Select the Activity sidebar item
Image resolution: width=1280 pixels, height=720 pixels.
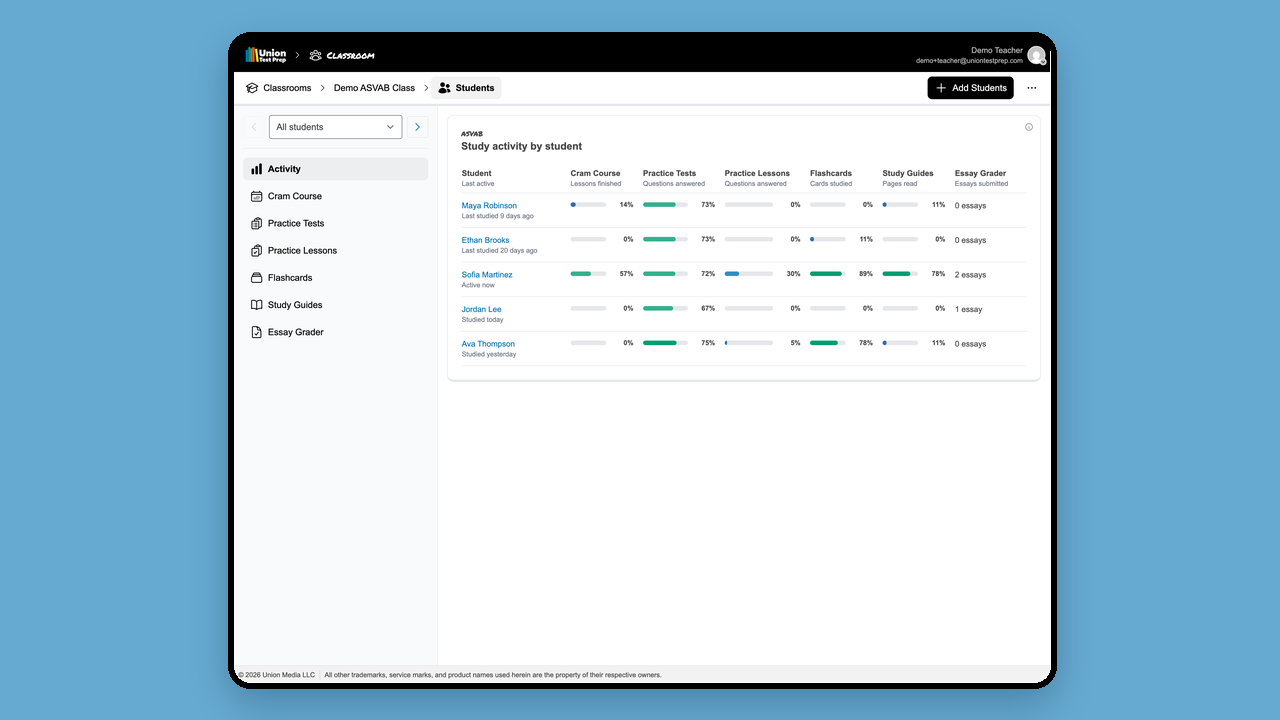335,169
